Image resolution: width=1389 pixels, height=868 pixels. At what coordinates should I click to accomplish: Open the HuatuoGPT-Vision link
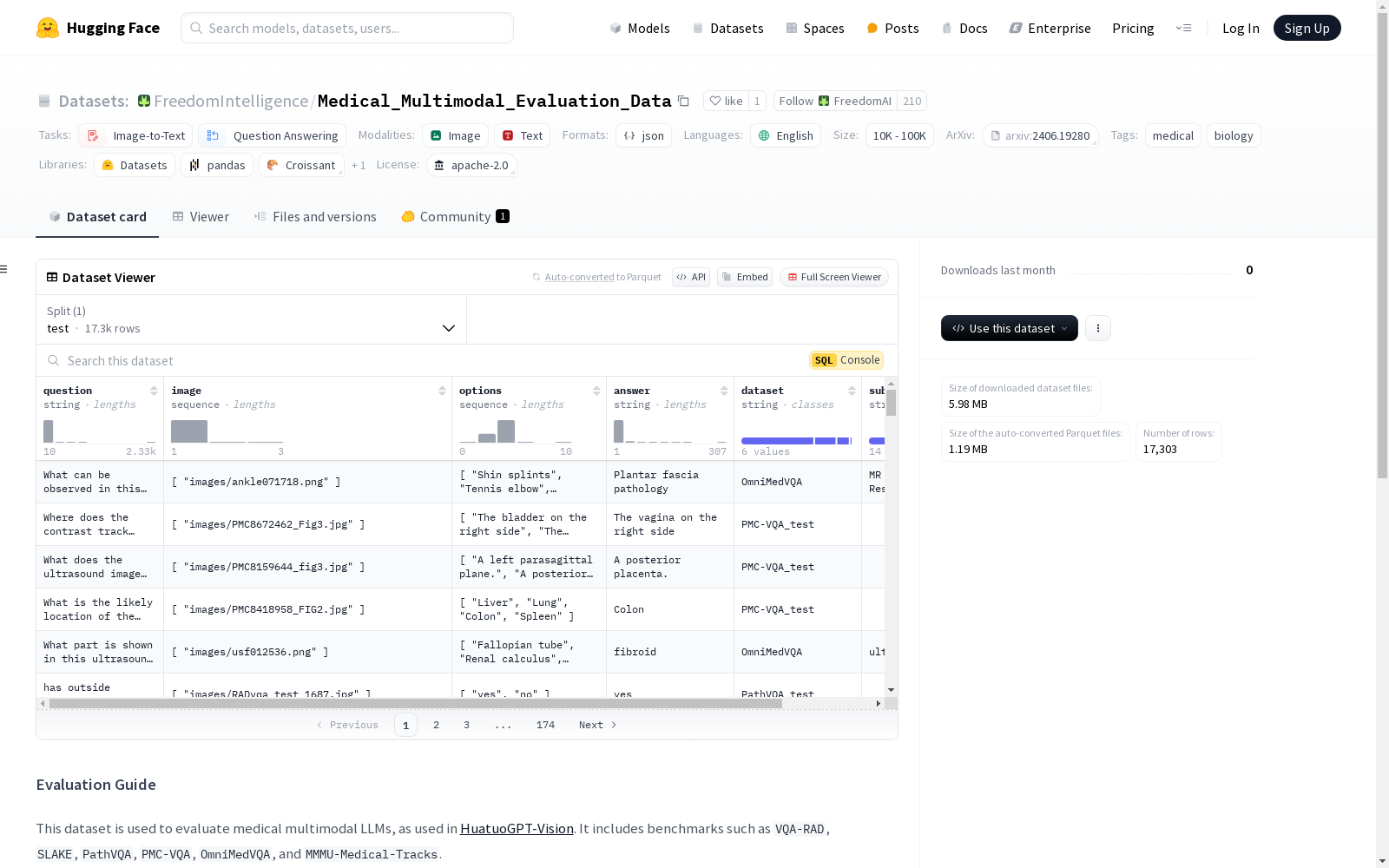click(x=517, y=829)
